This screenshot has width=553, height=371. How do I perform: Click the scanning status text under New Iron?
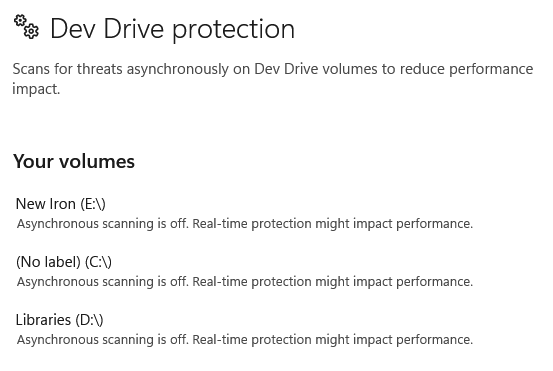pyautogui.click(x=245, y=224)
